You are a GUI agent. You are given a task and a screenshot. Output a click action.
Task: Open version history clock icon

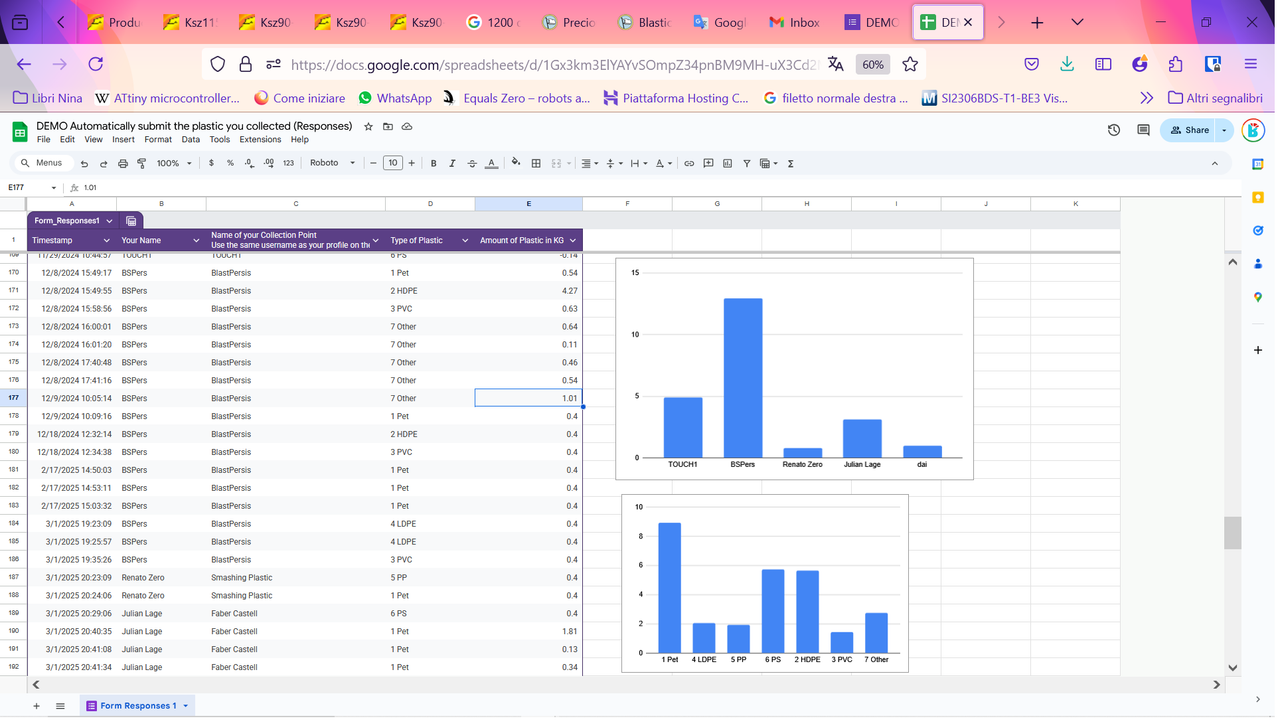click(x=1114, y=130)
